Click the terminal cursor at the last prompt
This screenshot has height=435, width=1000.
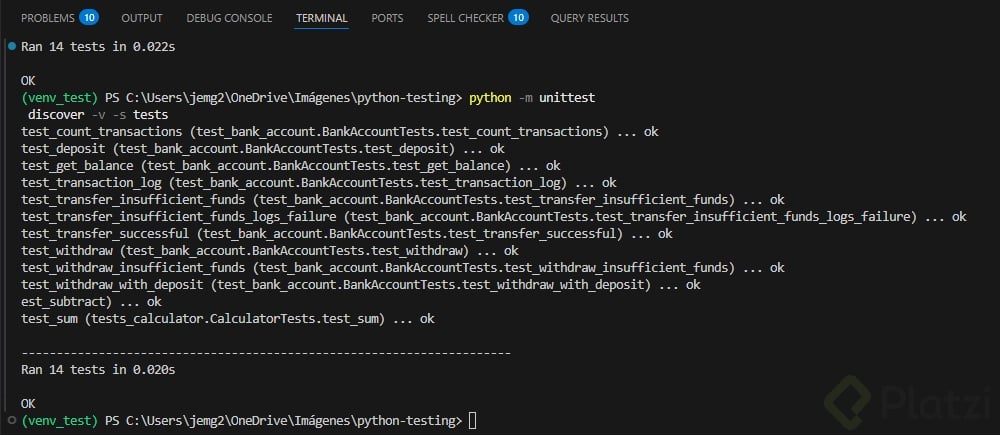point(473,421)
